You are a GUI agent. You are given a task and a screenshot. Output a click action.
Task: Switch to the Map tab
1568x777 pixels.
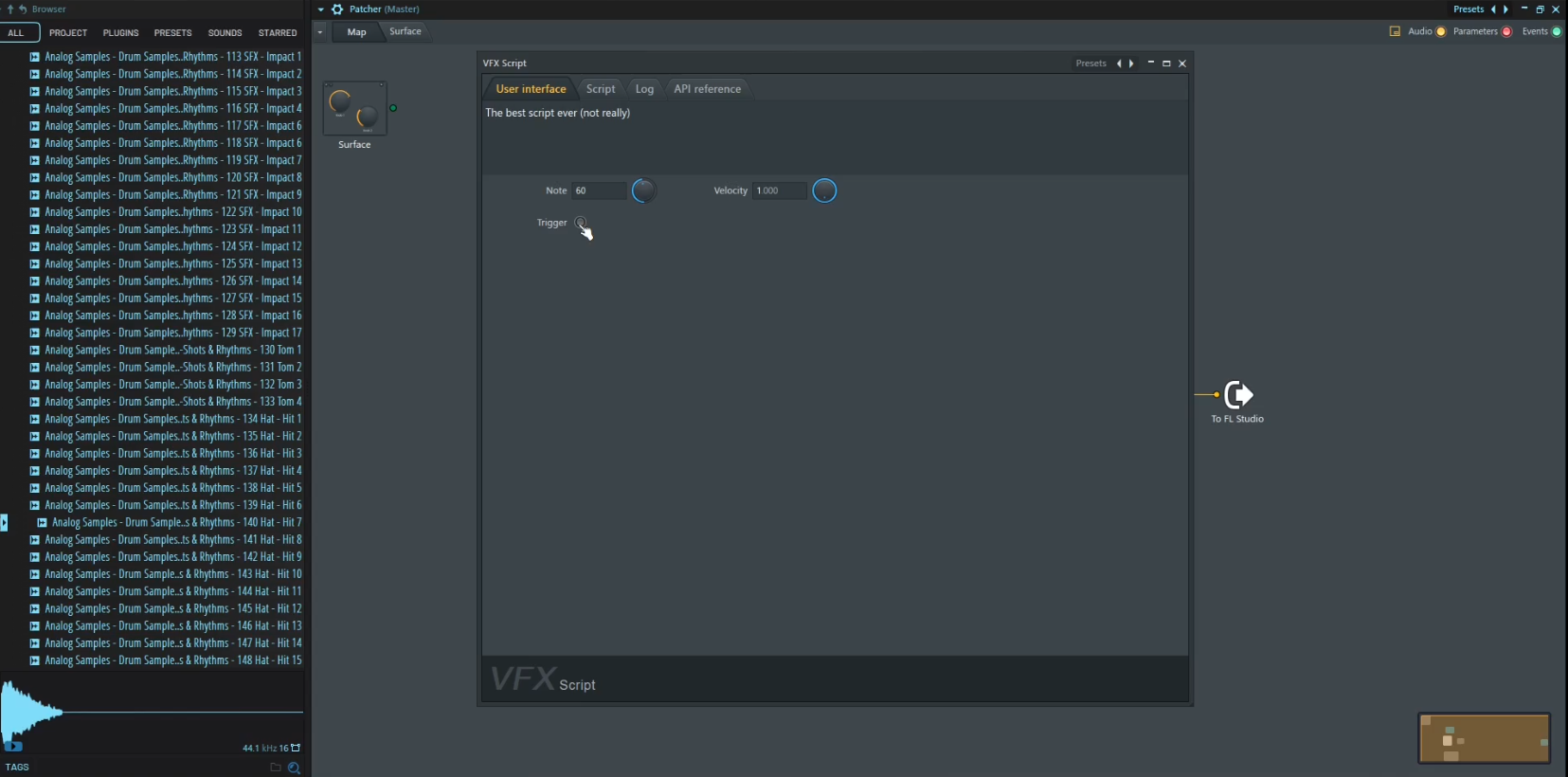[x=356, y=32]
